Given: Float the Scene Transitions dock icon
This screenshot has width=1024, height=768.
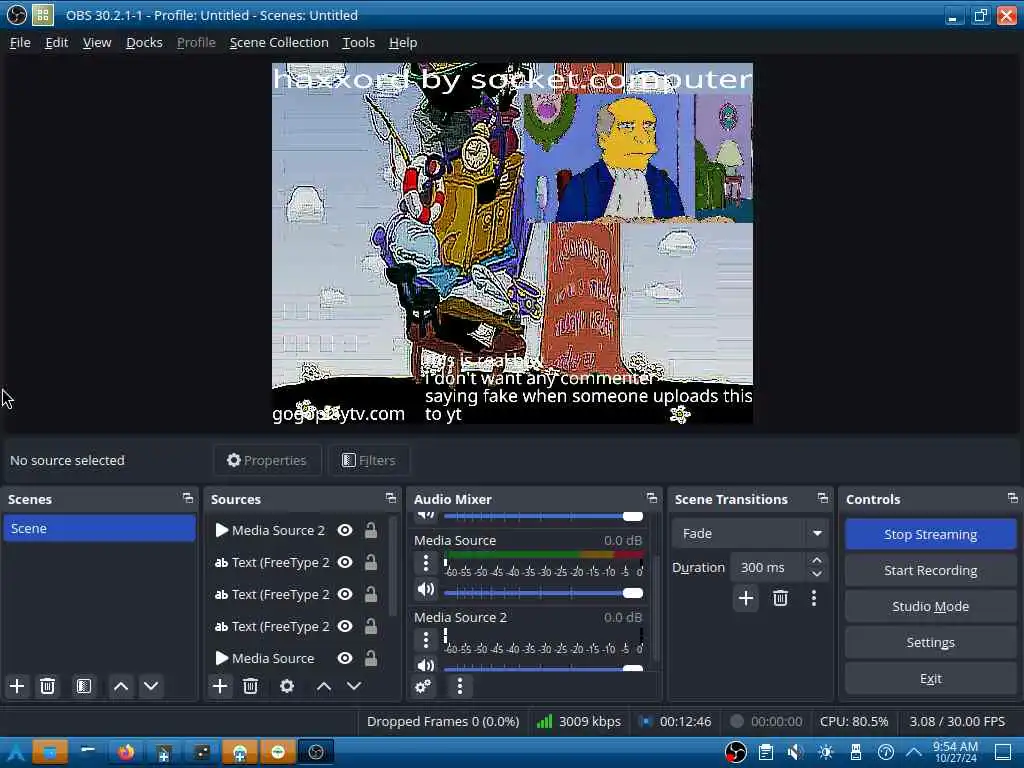Looking at the screenshot, I should point(823,499).
